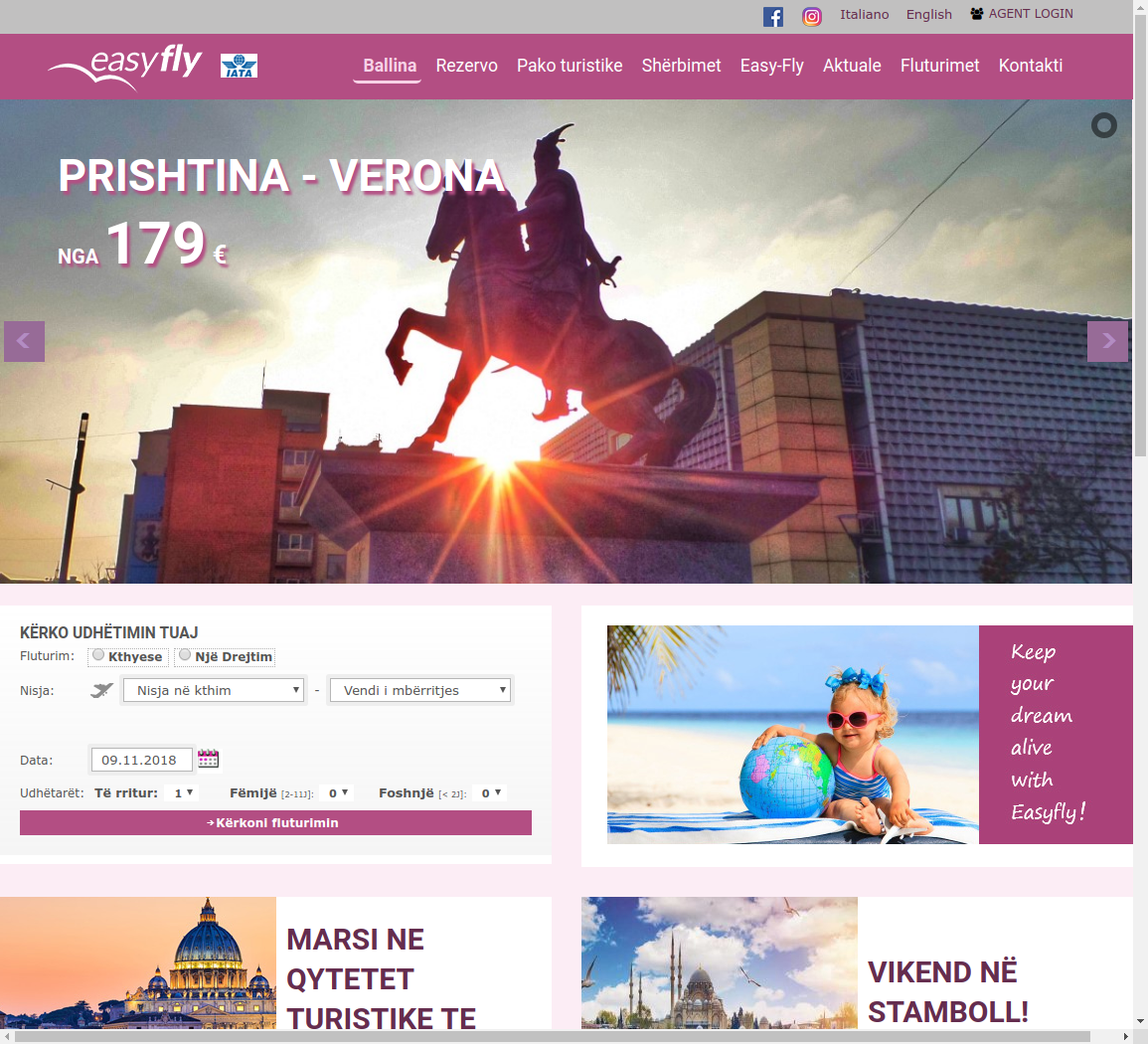1148x1044 pixels.
Task: Open the Vendi i mbërritjes dropdown
Action: 420,690
